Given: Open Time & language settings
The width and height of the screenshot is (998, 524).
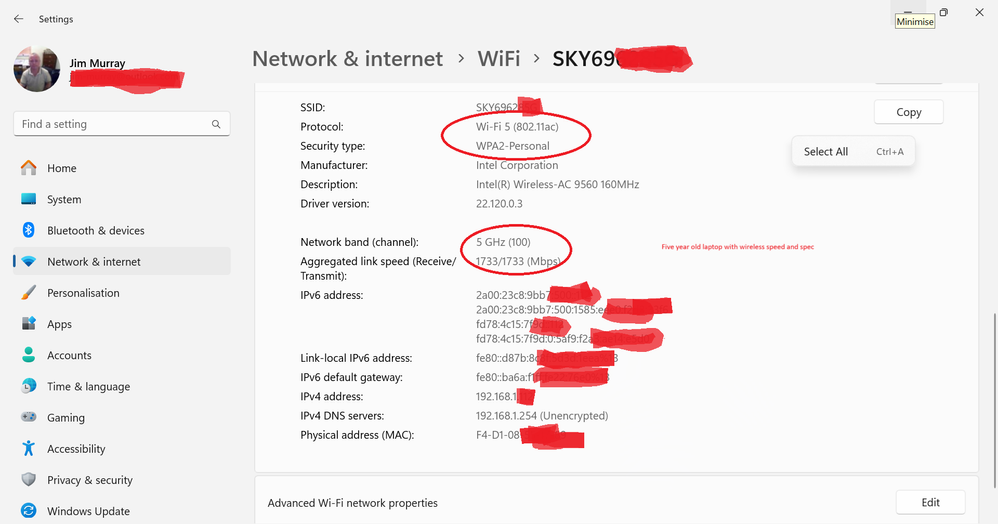Looking at the screenshot, I should (x=88, y=386).
